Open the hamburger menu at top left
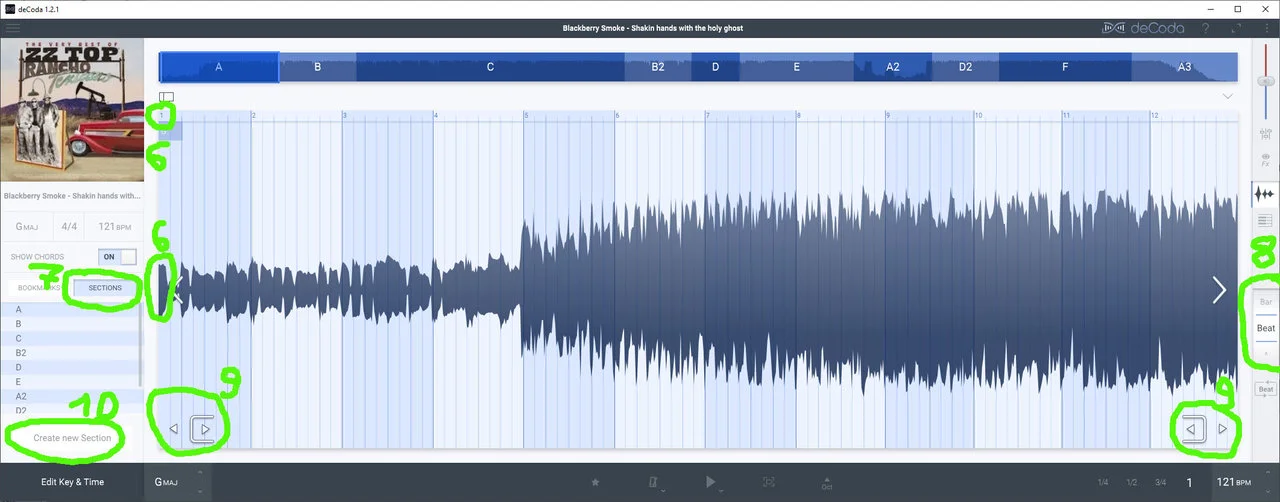 pos(13,28)
